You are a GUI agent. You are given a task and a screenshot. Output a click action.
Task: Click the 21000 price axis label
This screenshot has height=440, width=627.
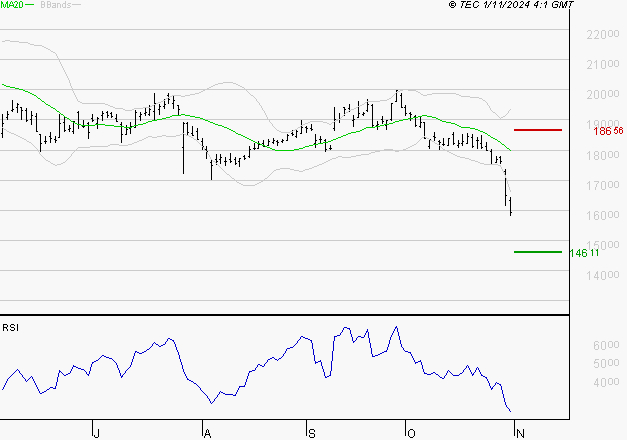point(603,64)
